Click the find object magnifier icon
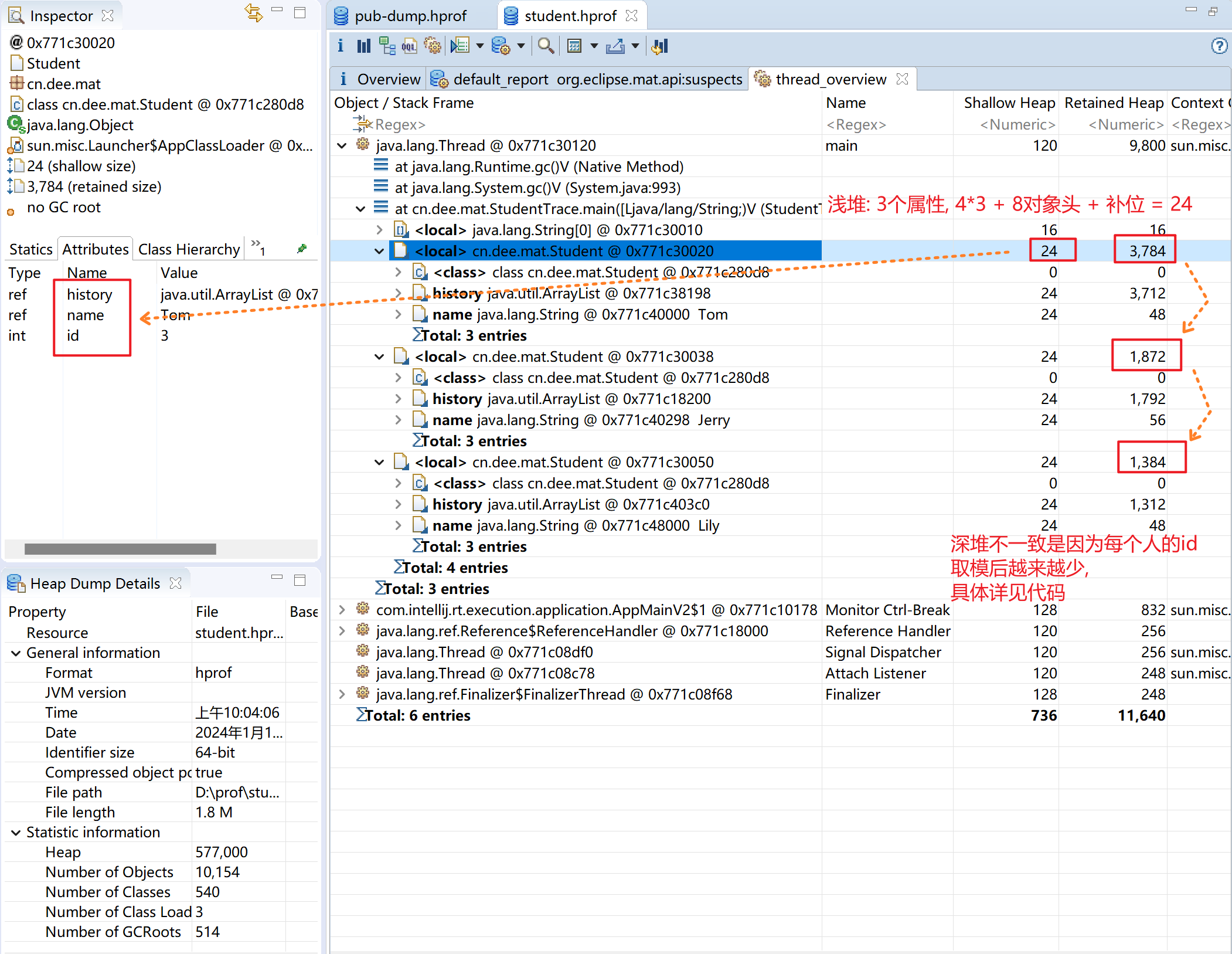The height and width of the screenshot is (954, 1232). click(546, 46)
